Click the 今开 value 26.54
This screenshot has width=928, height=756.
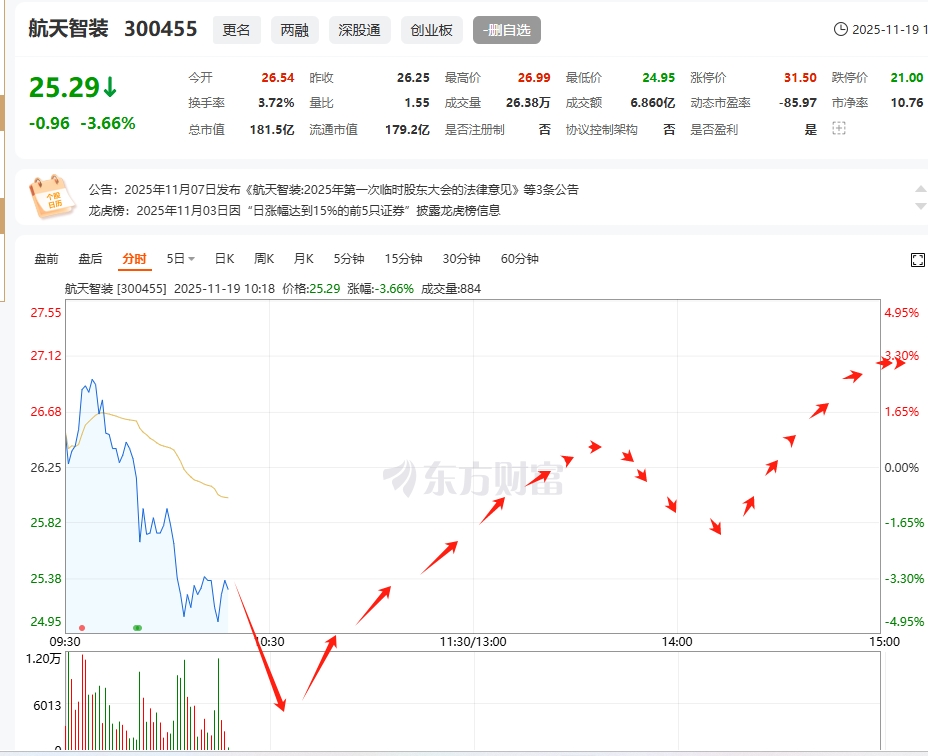coord(278,78)
